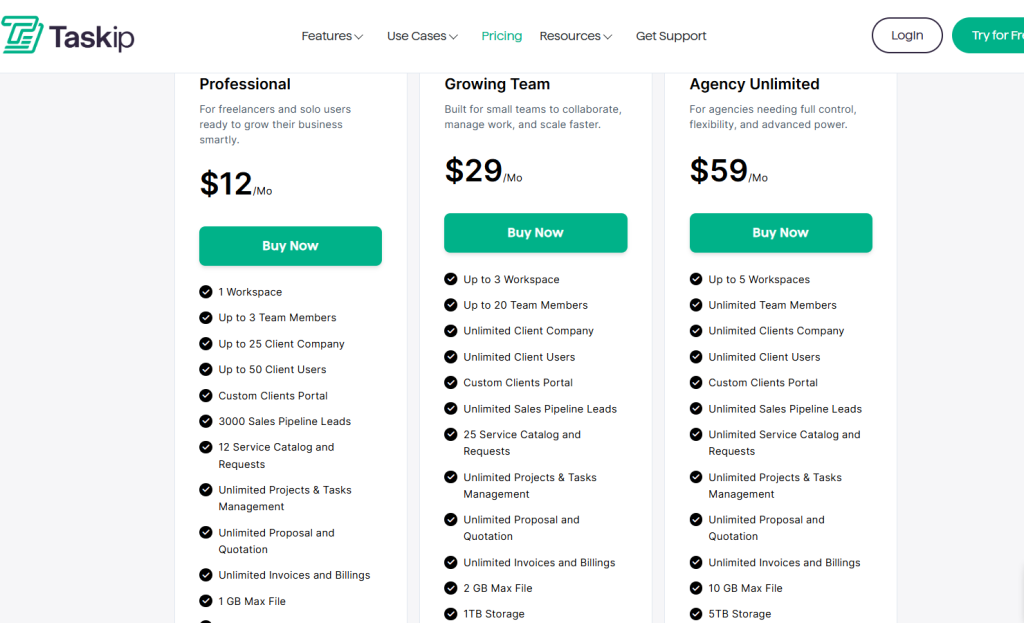Click checkmark beside Unlimited Team Members

point(696,305)
